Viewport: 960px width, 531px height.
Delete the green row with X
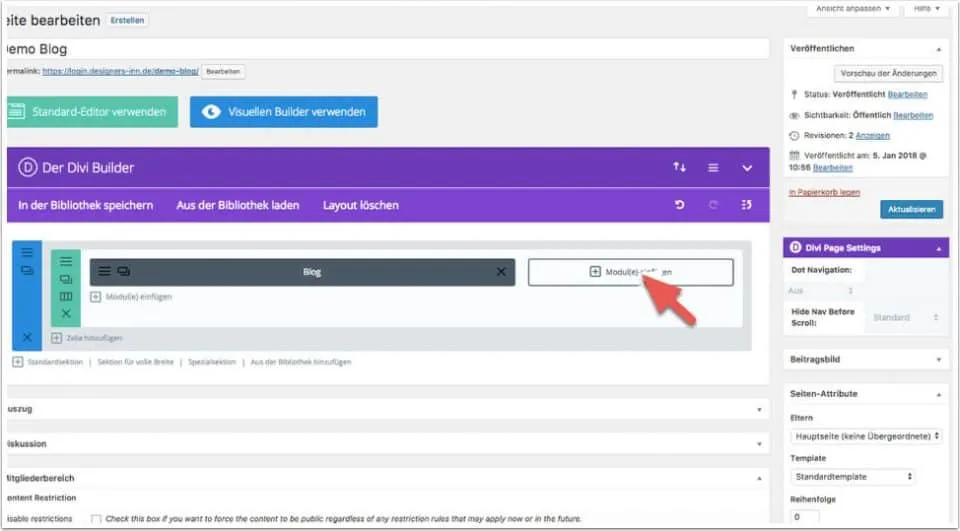[66, 314]
